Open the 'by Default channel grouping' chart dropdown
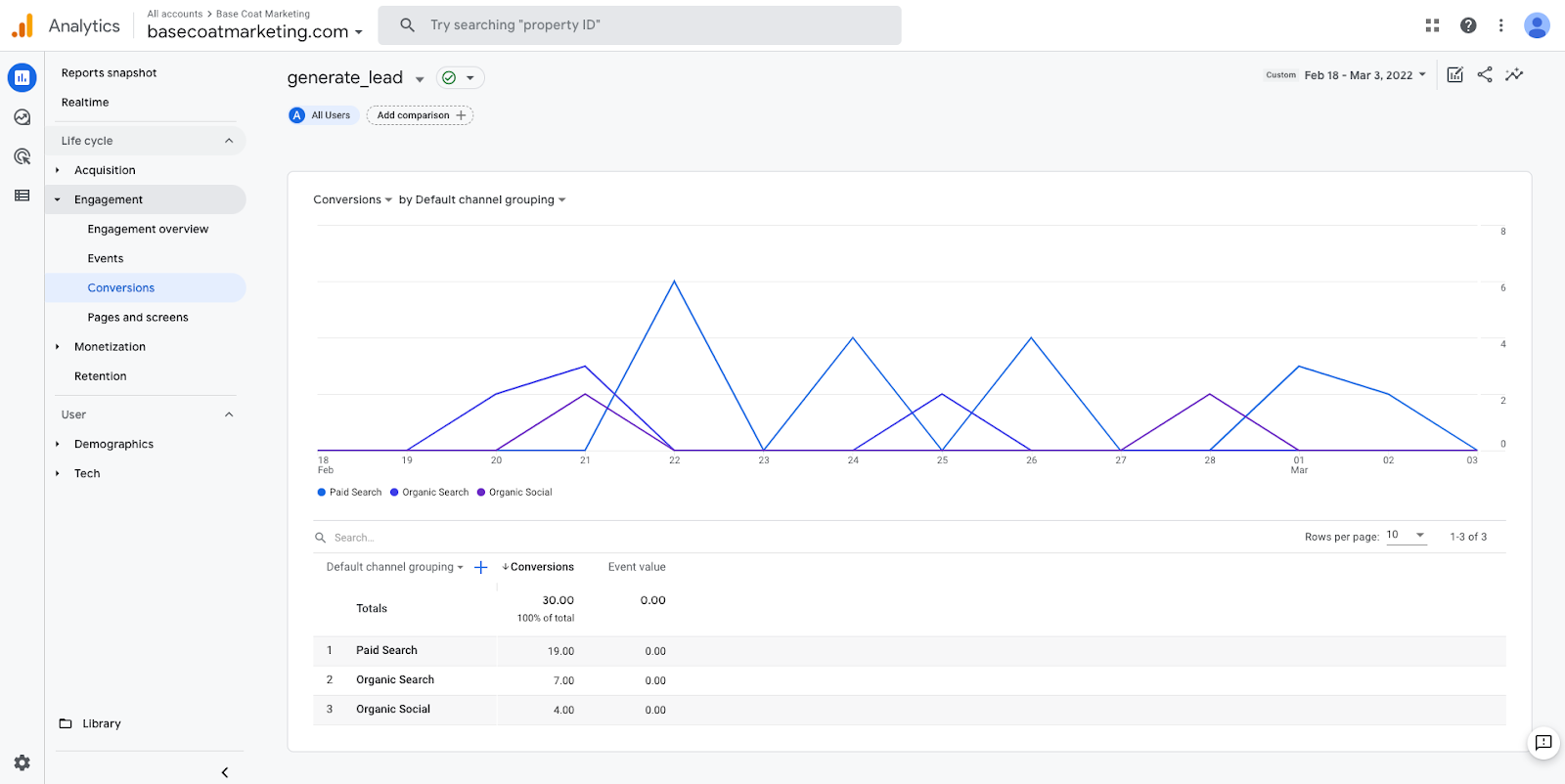Viewport: 1565px width, 784px height. point(482,199)
